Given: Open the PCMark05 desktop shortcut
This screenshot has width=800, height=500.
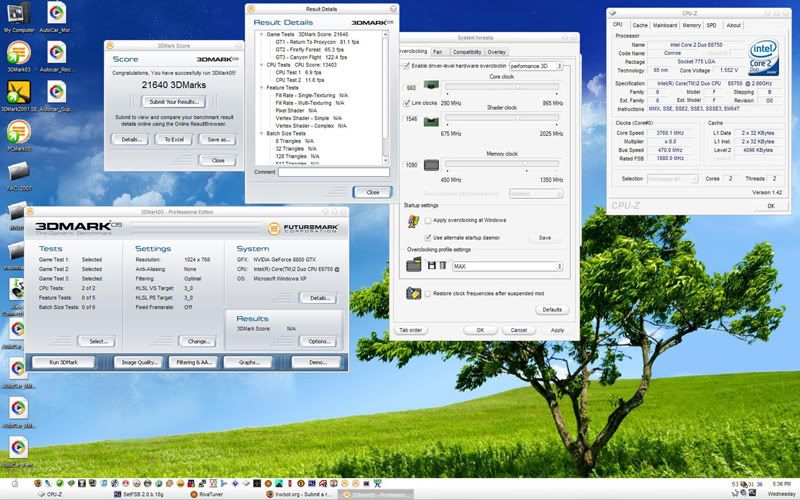Looking at the screenshot, I should click(x=18, y=135).
